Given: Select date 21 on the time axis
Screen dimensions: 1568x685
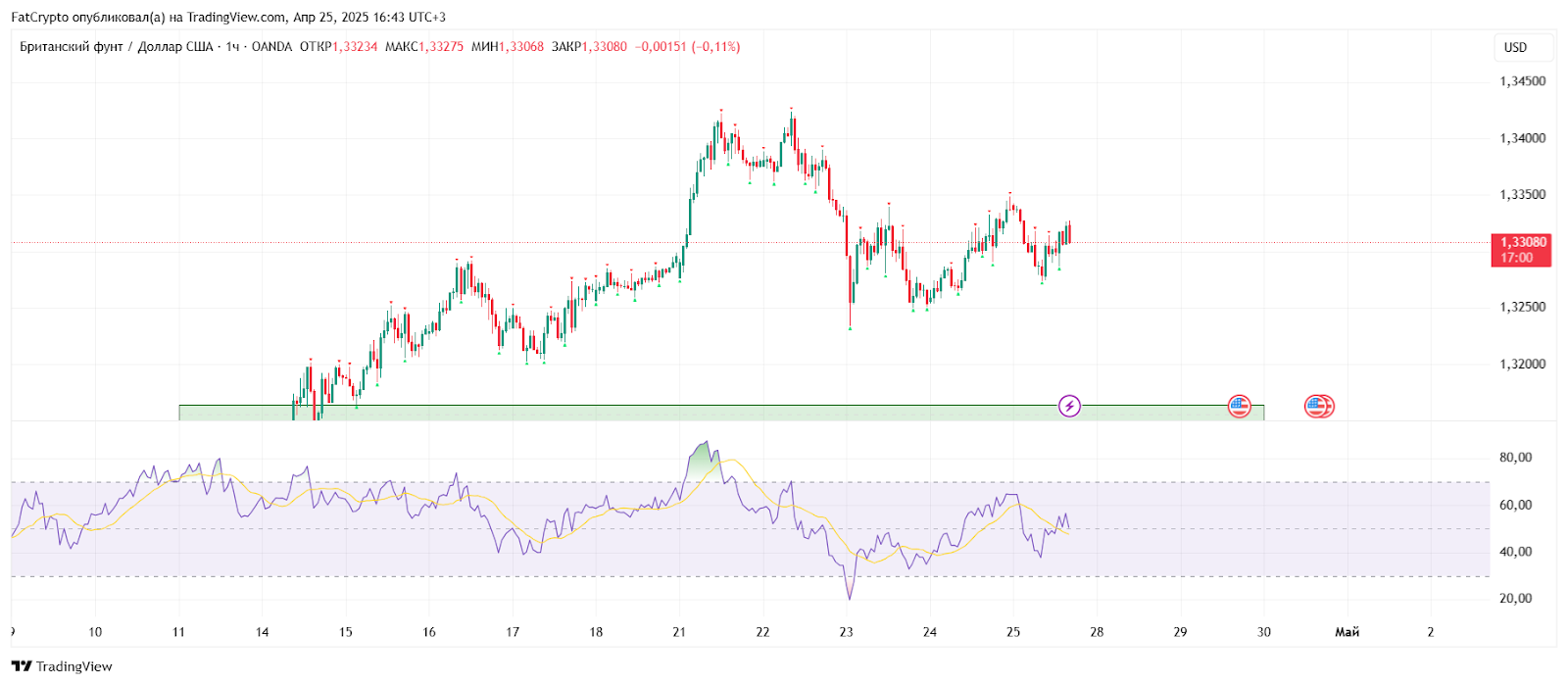Looking at the screenshot, I should coord(679,632).
